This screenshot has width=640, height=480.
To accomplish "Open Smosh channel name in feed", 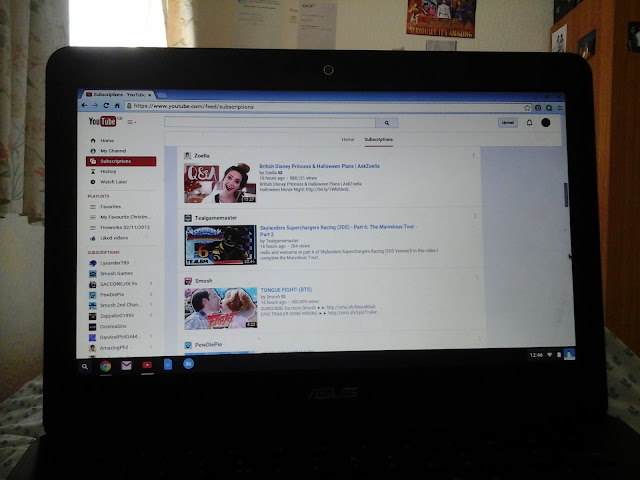I will pyautogui.click(x=203, y=281).
